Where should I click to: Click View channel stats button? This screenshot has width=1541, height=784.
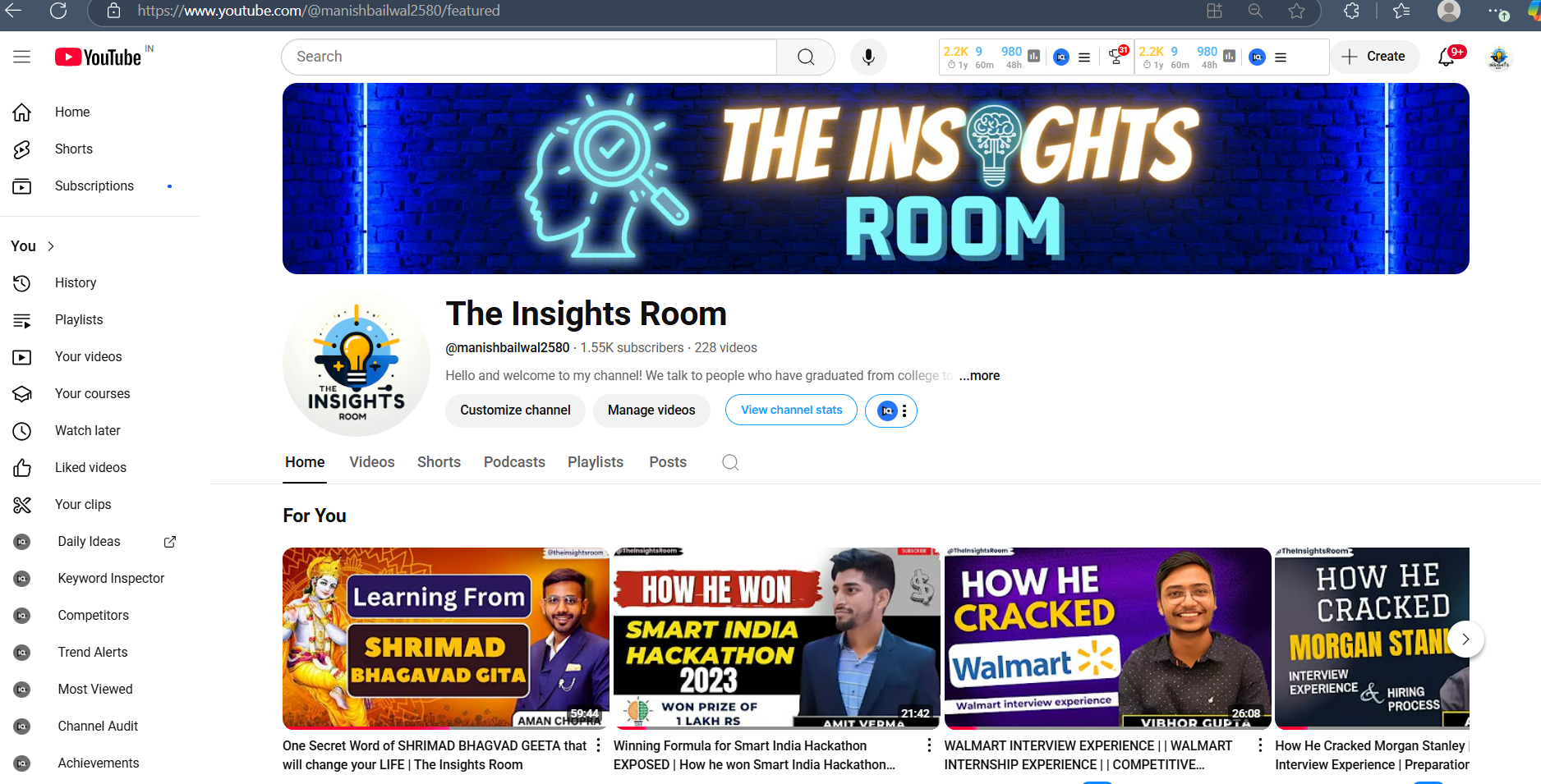tap(791, 410)
